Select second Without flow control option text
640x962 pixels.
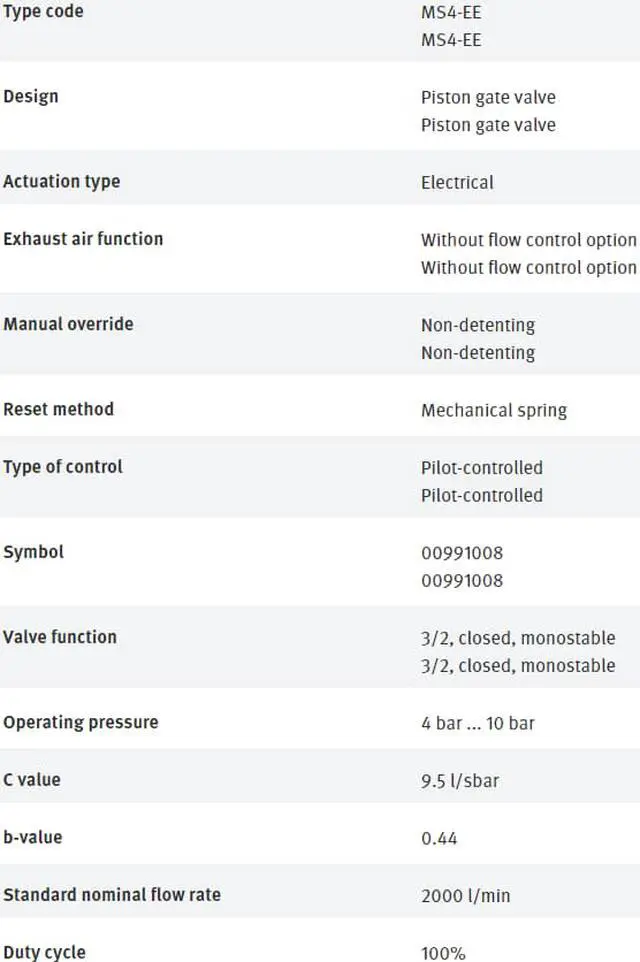tap(529, 268)
